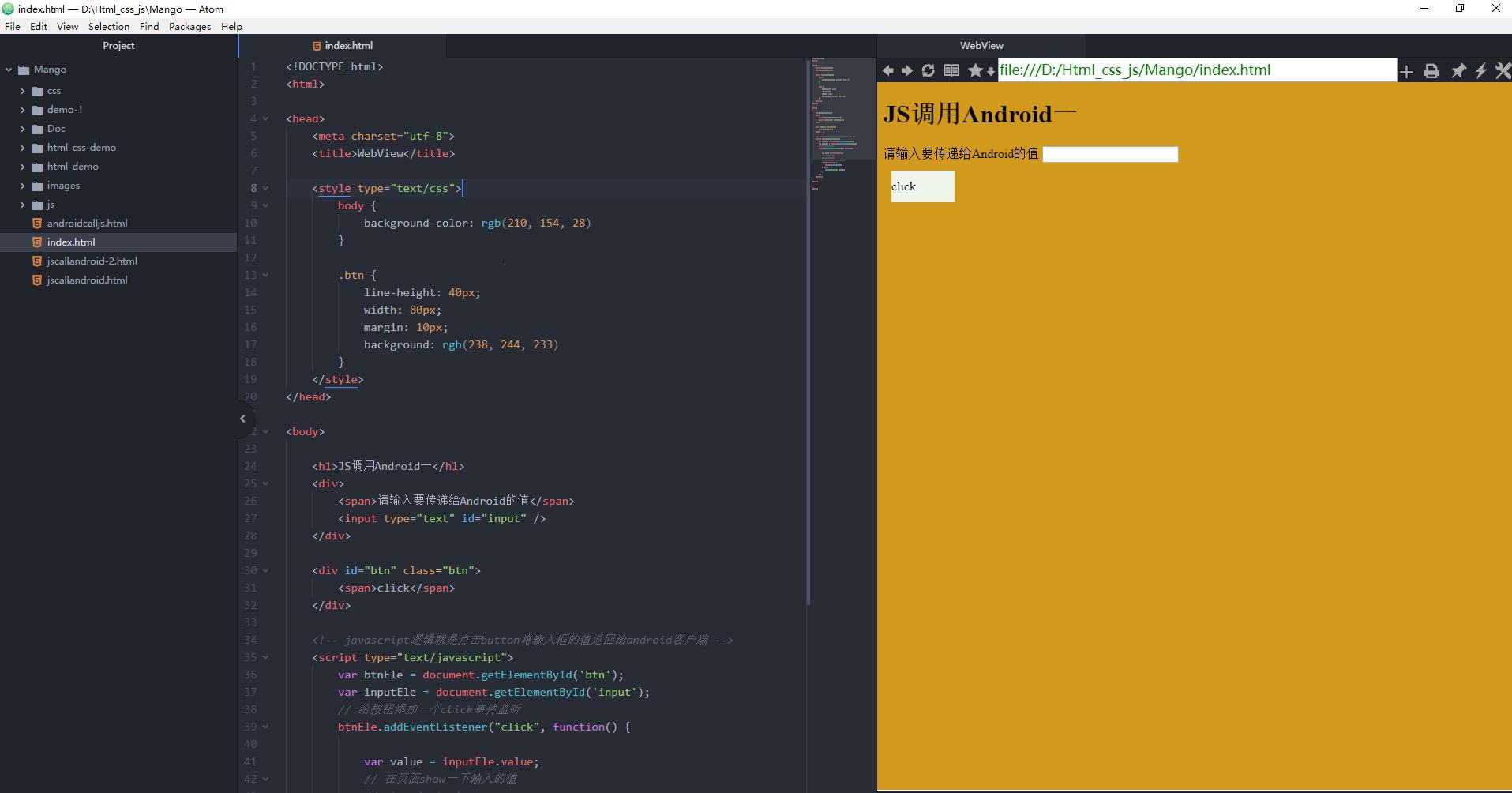The image size is (1512, 793).
Task: Fold the style block at line 8
Action: tap(266, 188)
